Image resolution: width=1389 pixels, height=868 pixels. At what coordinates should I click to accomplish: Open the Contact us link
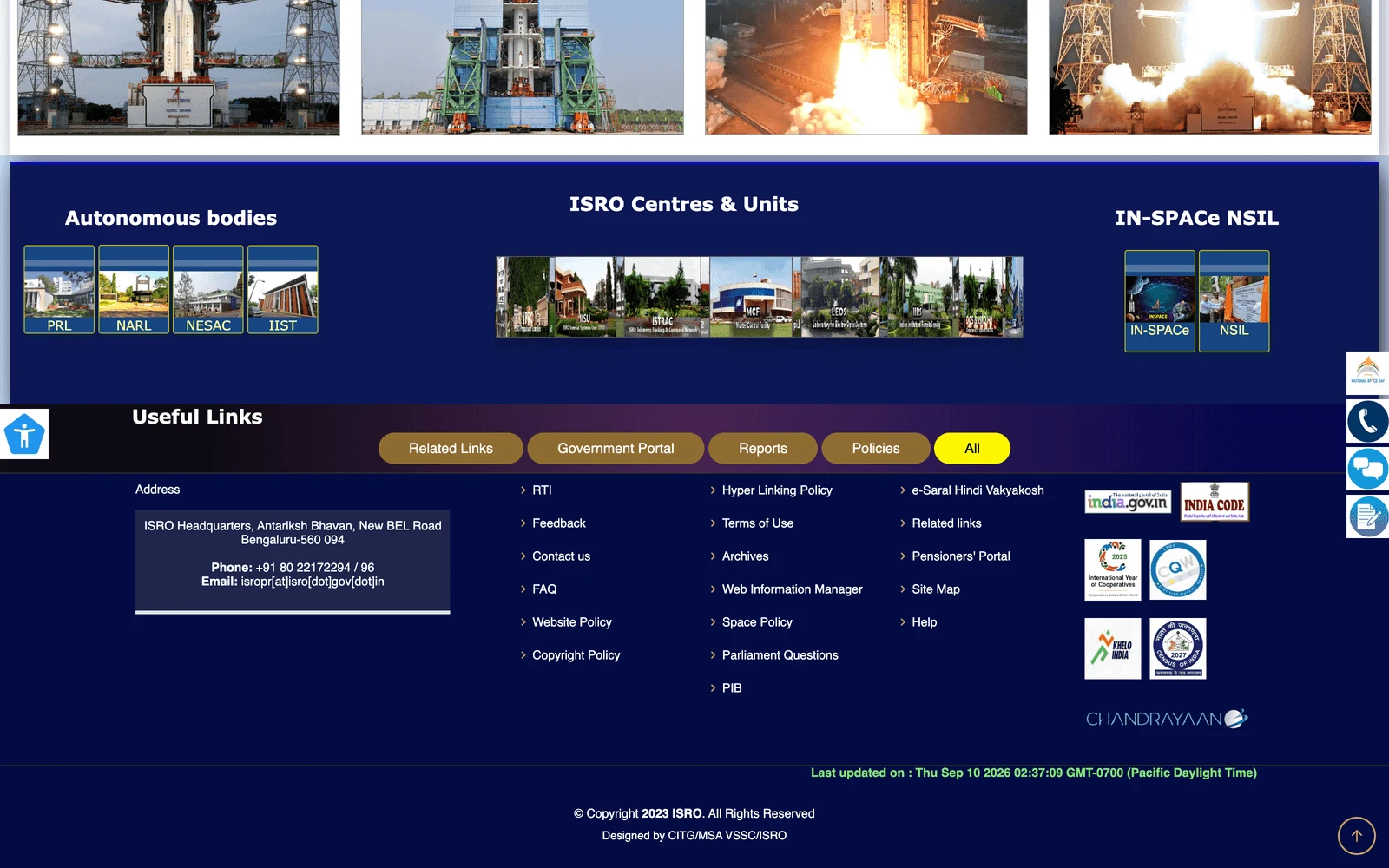(561, 556)
